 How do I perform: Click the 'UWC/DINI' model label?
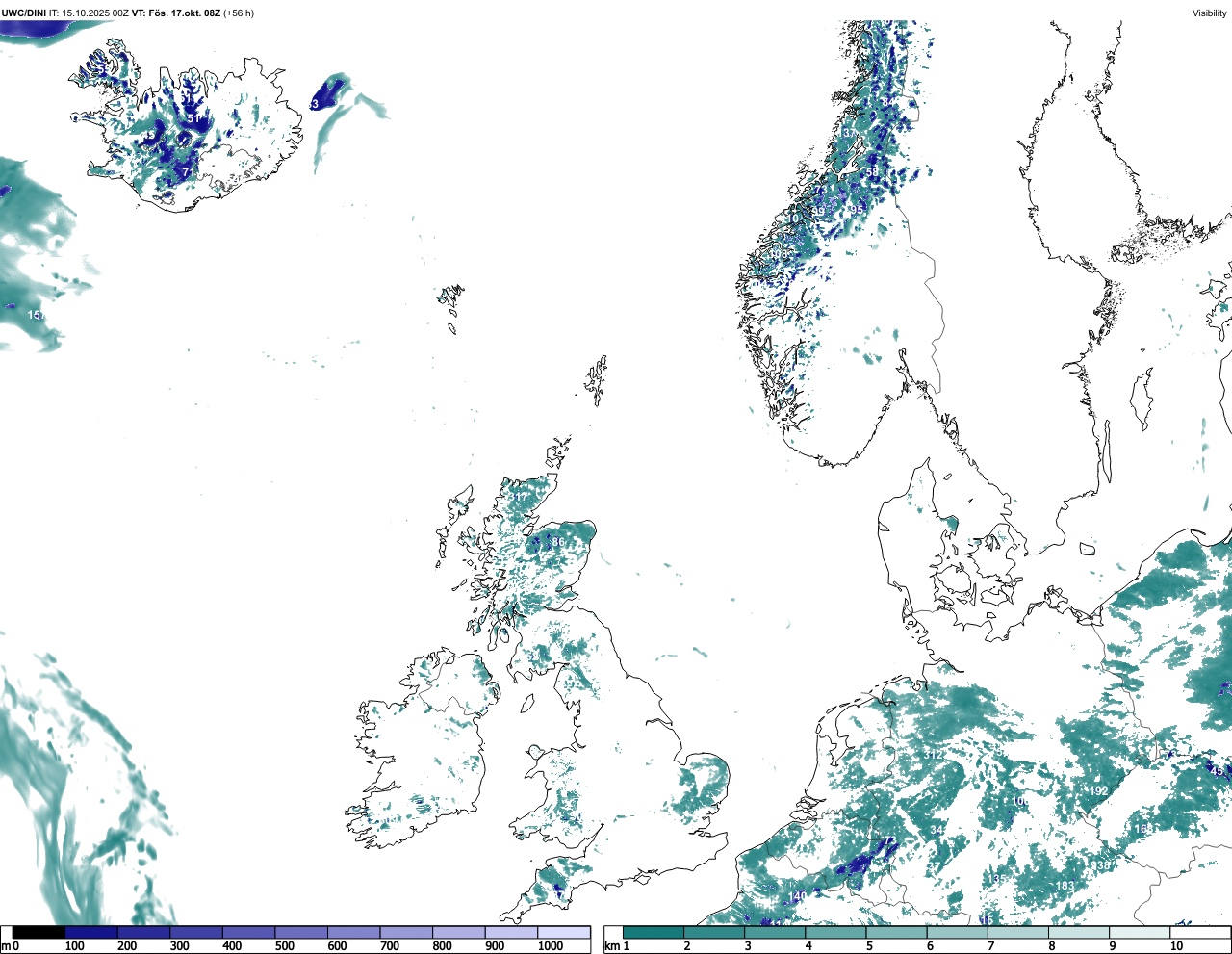coord(23,13)
